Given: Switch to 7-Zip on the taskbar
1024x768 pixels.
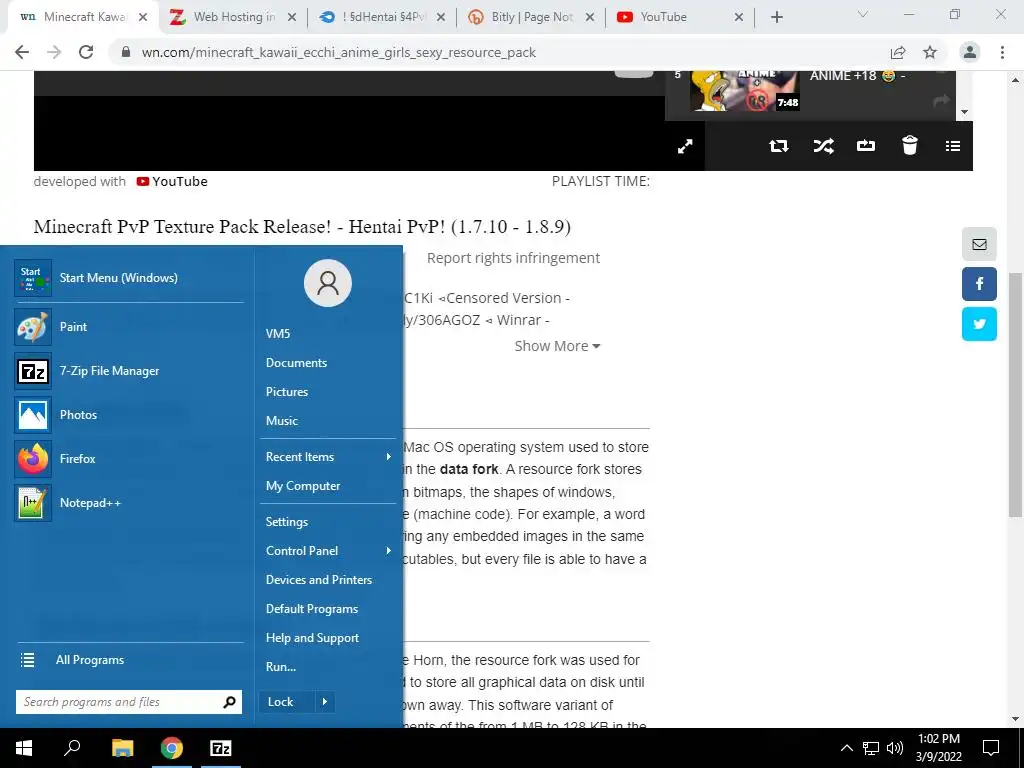Looking at the screenshot, I should point(221,748).
